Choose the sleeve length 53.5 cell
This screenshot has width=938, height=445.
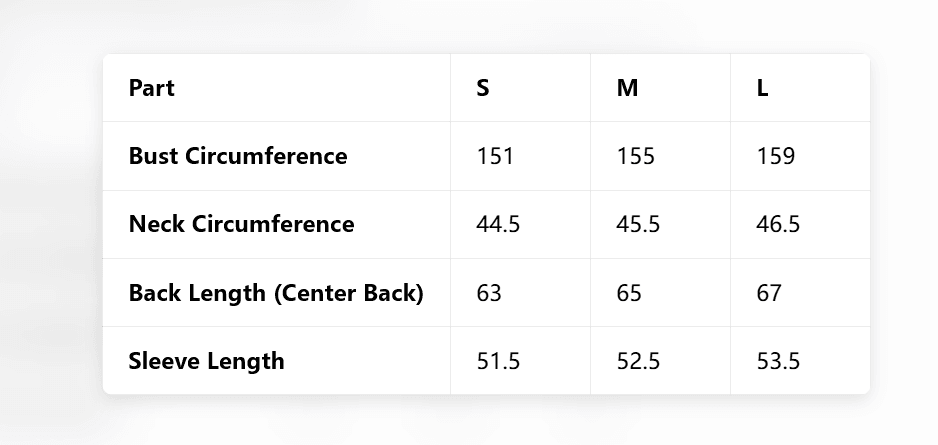tap(778, 361)
